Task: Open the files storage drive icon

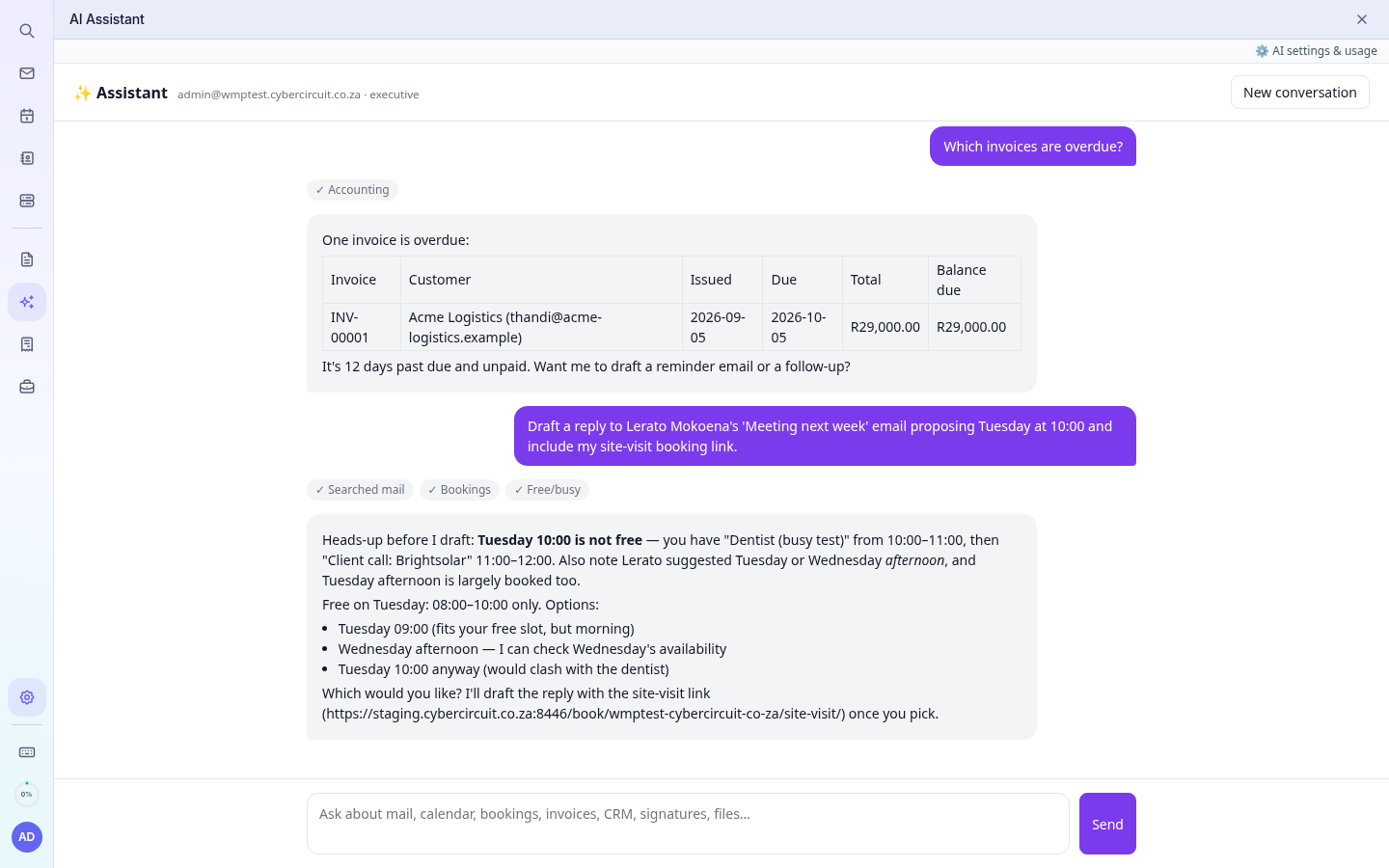Action: [x=27, y=201]
